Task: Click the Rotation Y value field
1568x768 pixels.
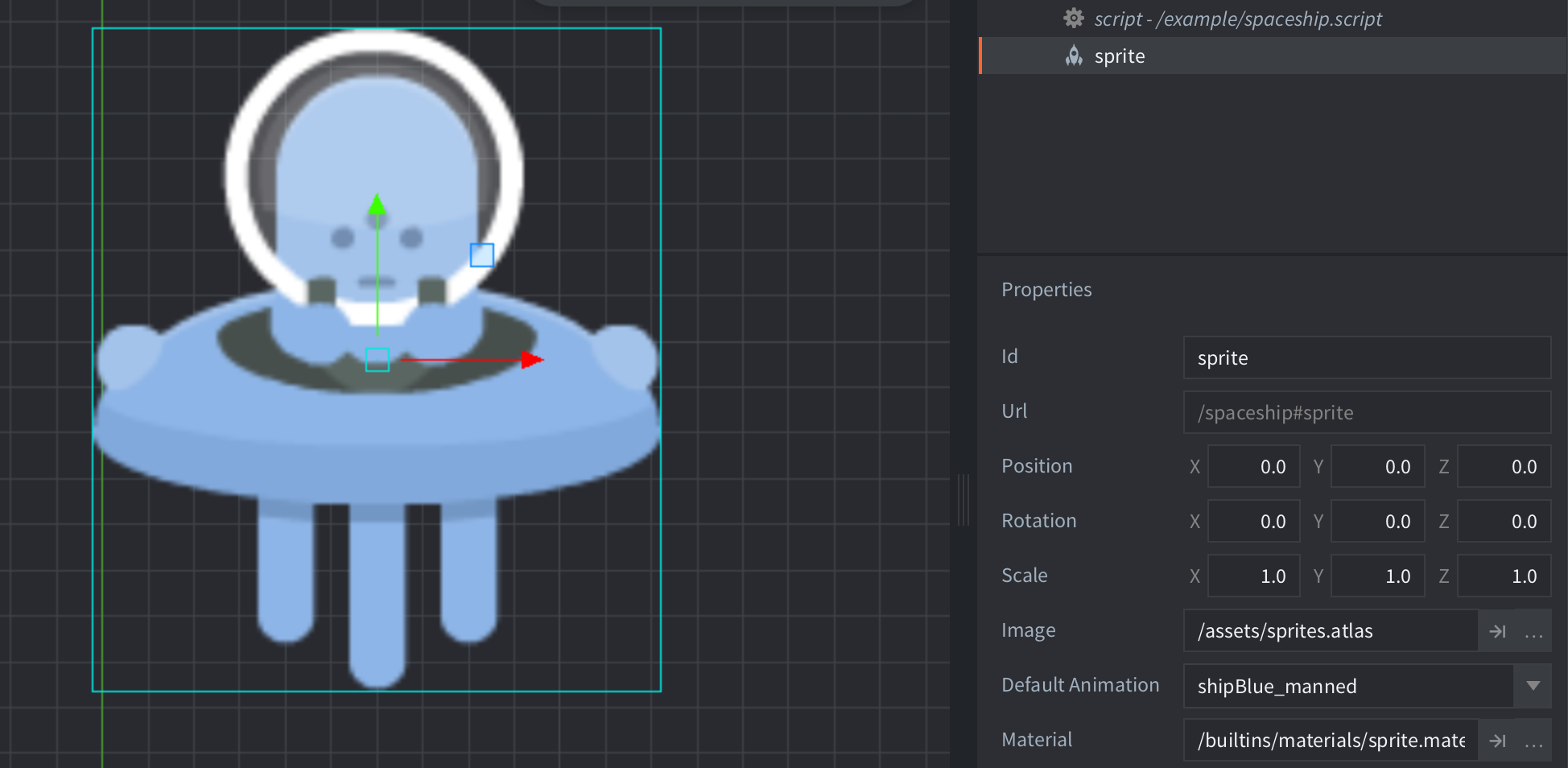Action: coord(1377,521)
